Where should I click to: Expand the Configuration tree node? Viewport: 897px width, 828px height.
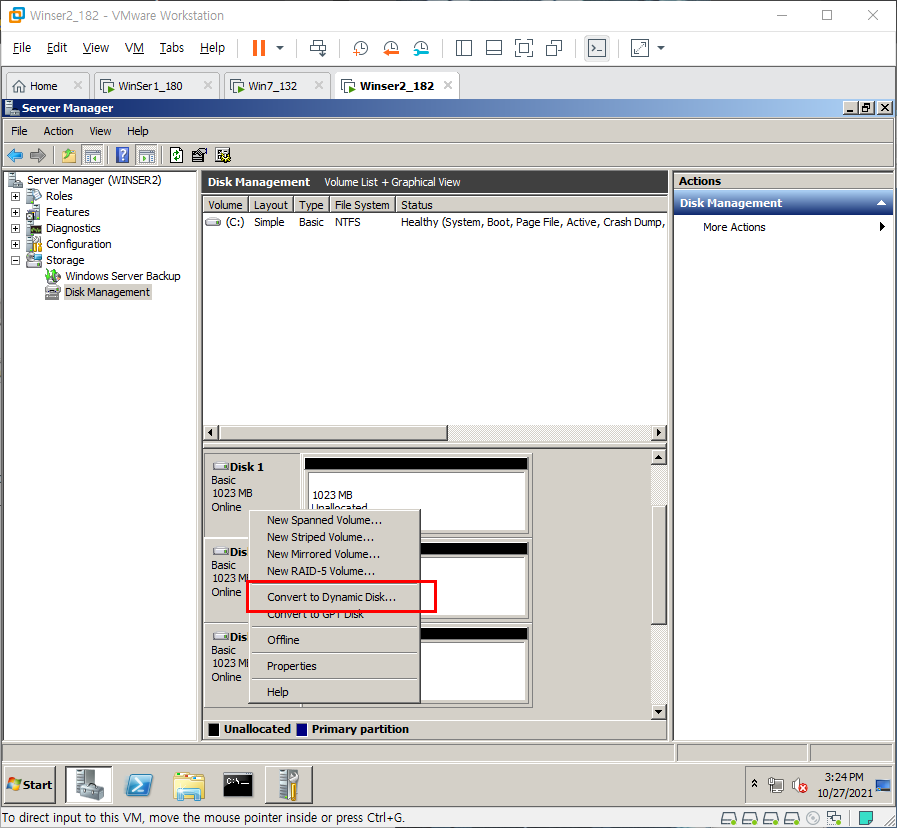pos(15,244)
